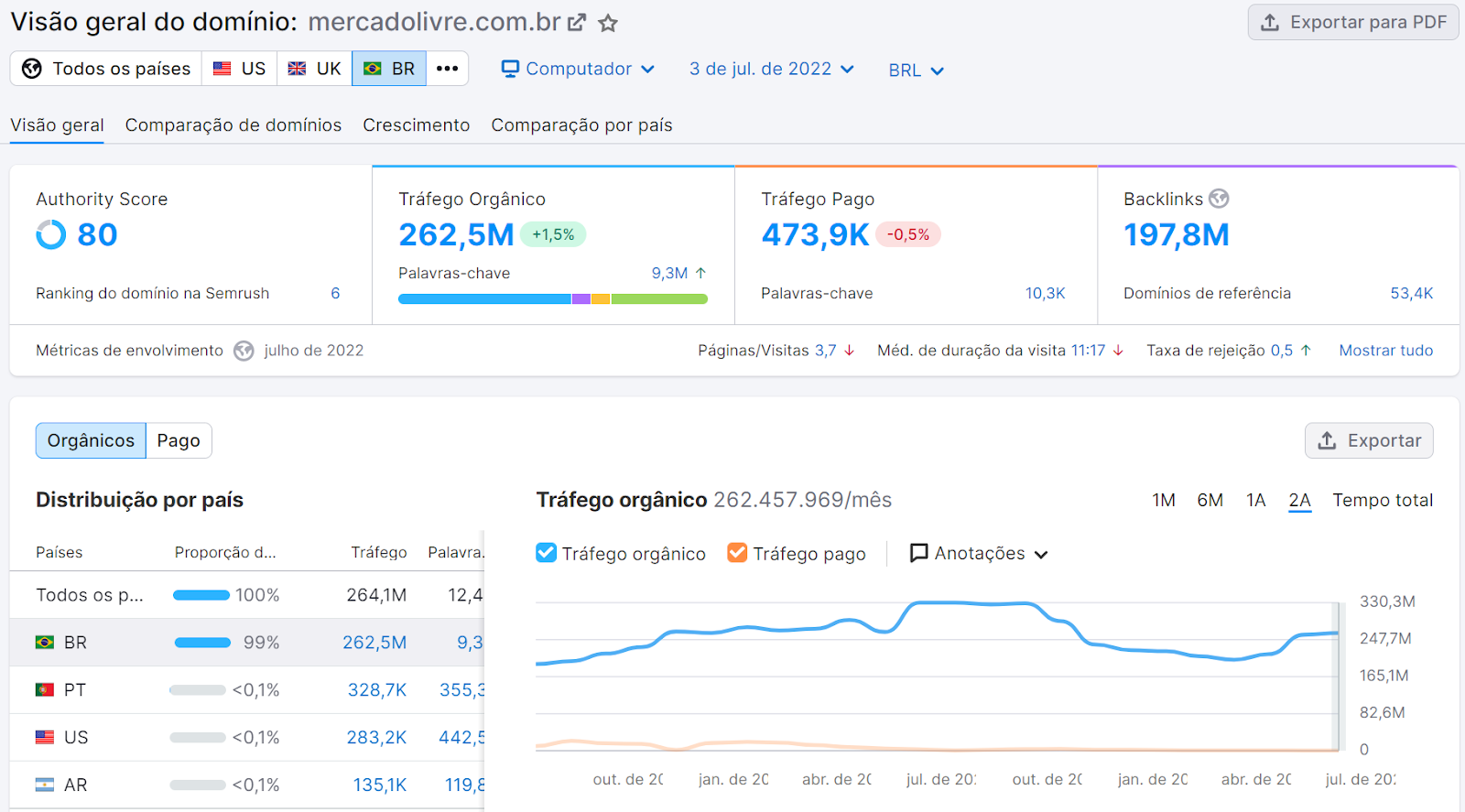
Task: Select Todos os países filter
Action: (106, 69)
